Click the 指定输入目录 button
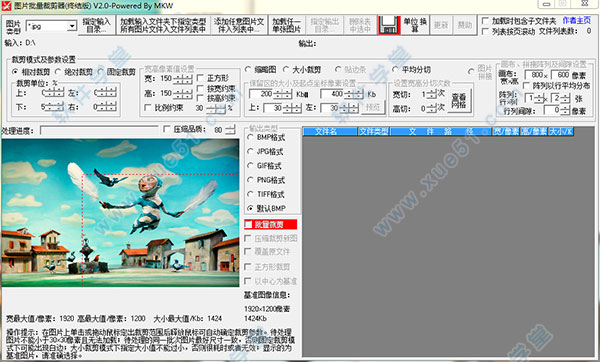Viewport: 600px width, 362px height. pos(96,25)
